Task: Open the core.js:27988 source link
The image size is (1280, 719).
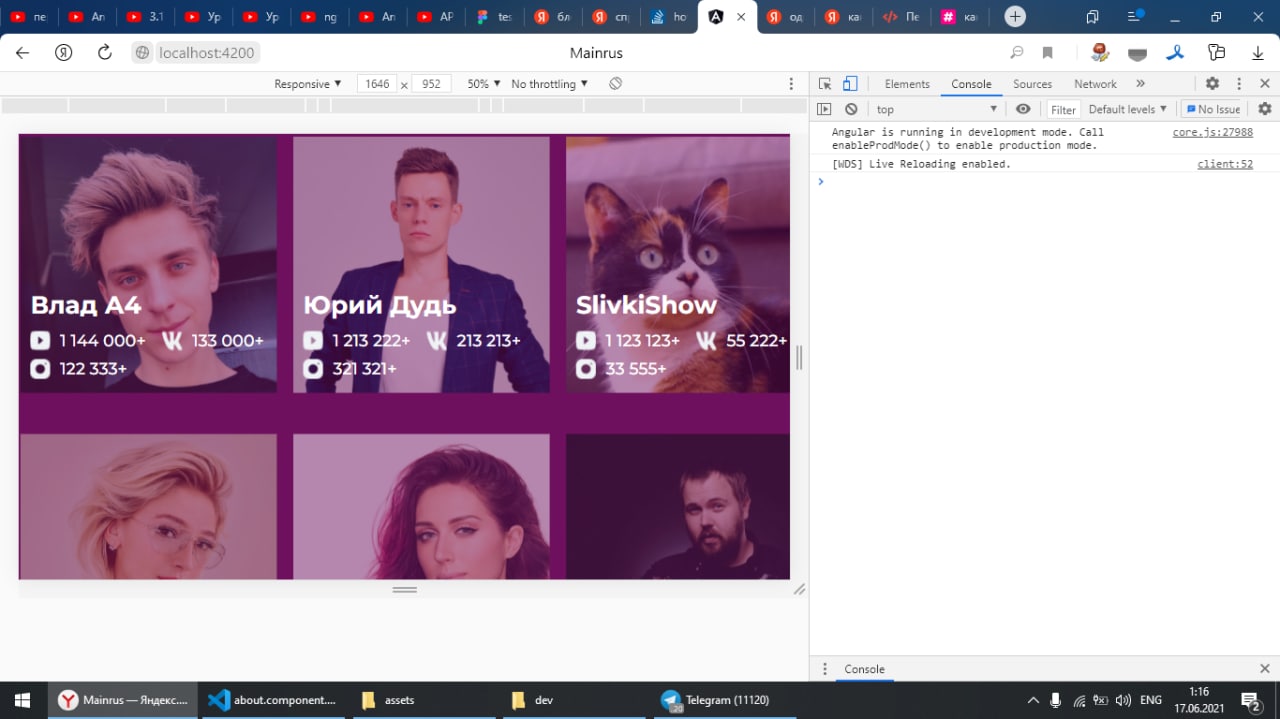Action: tap(1212, 132)
